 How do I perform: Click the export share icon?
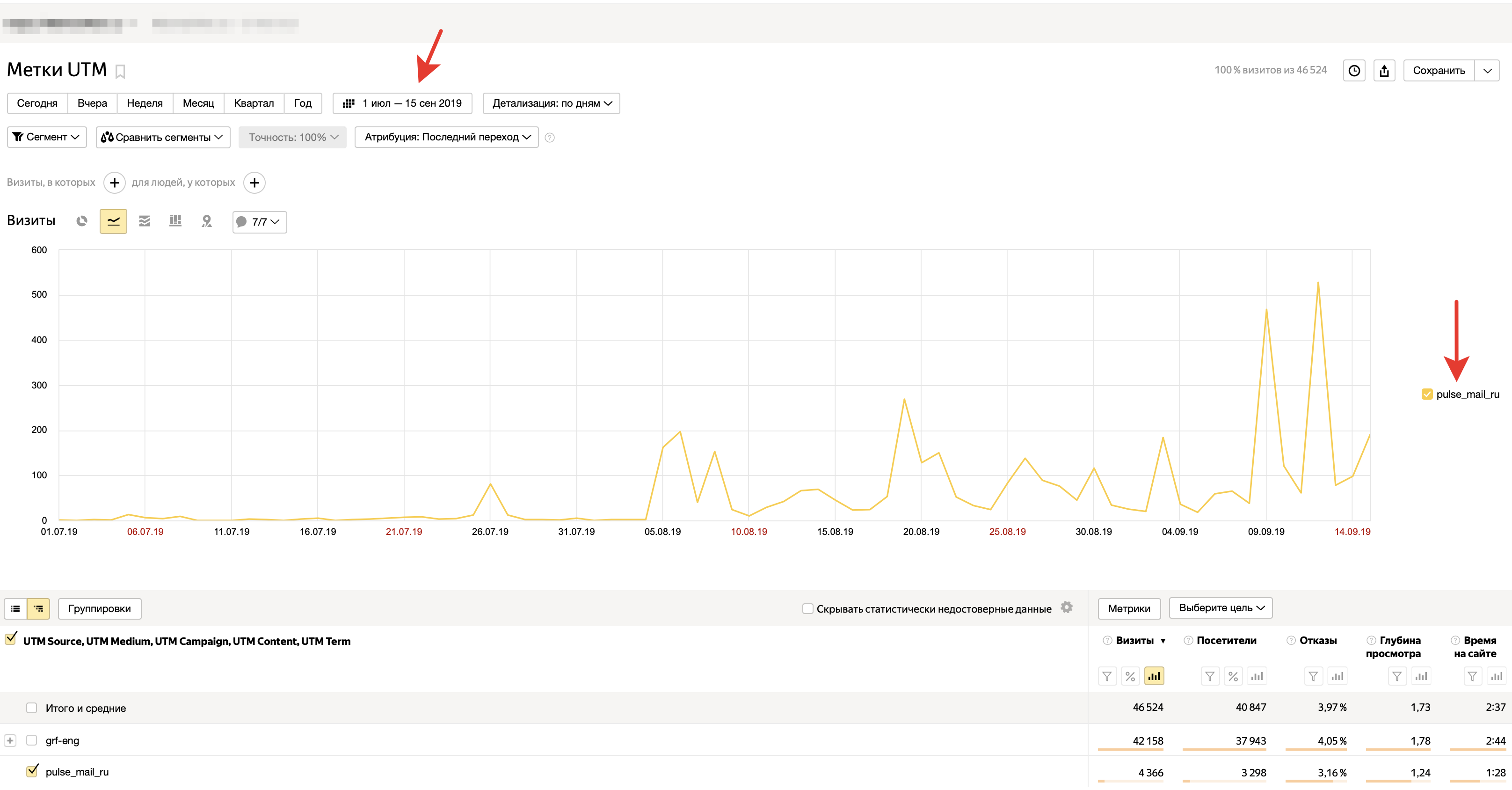pos(1384,71)
